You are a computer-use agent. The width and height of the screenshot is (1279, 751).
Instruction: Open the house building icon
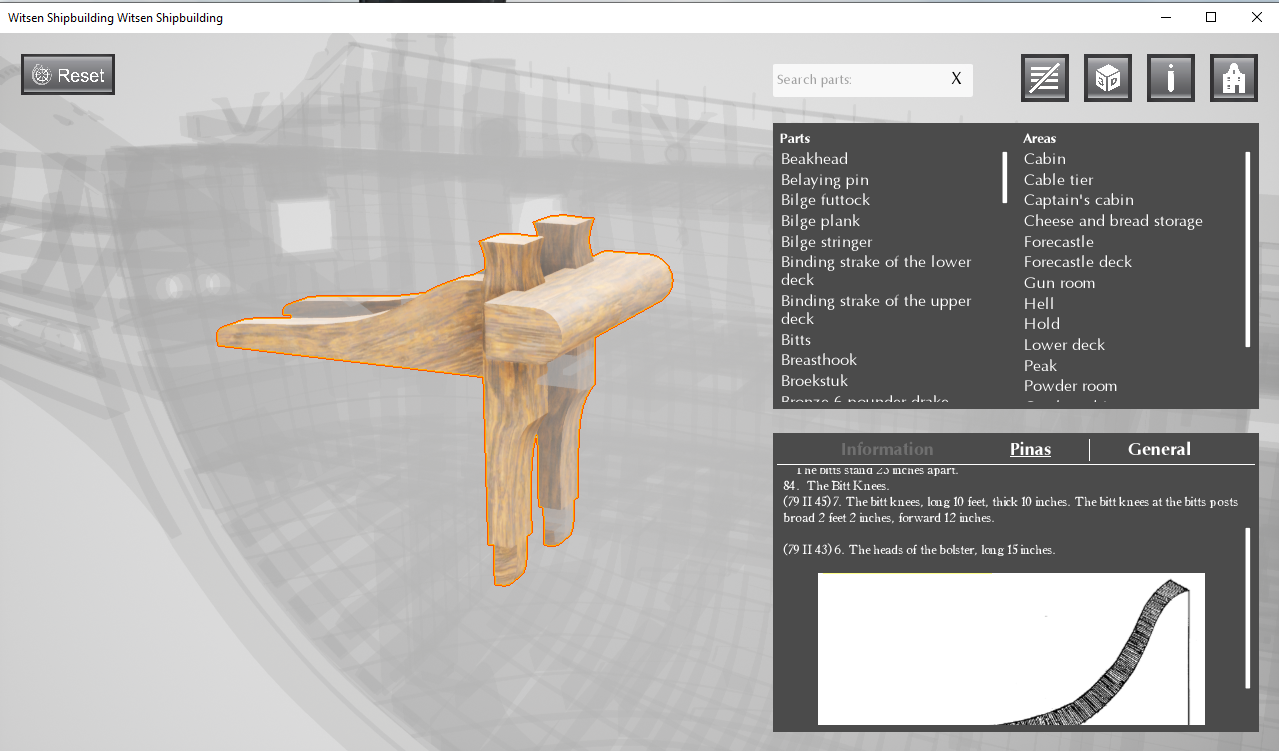1234,78
